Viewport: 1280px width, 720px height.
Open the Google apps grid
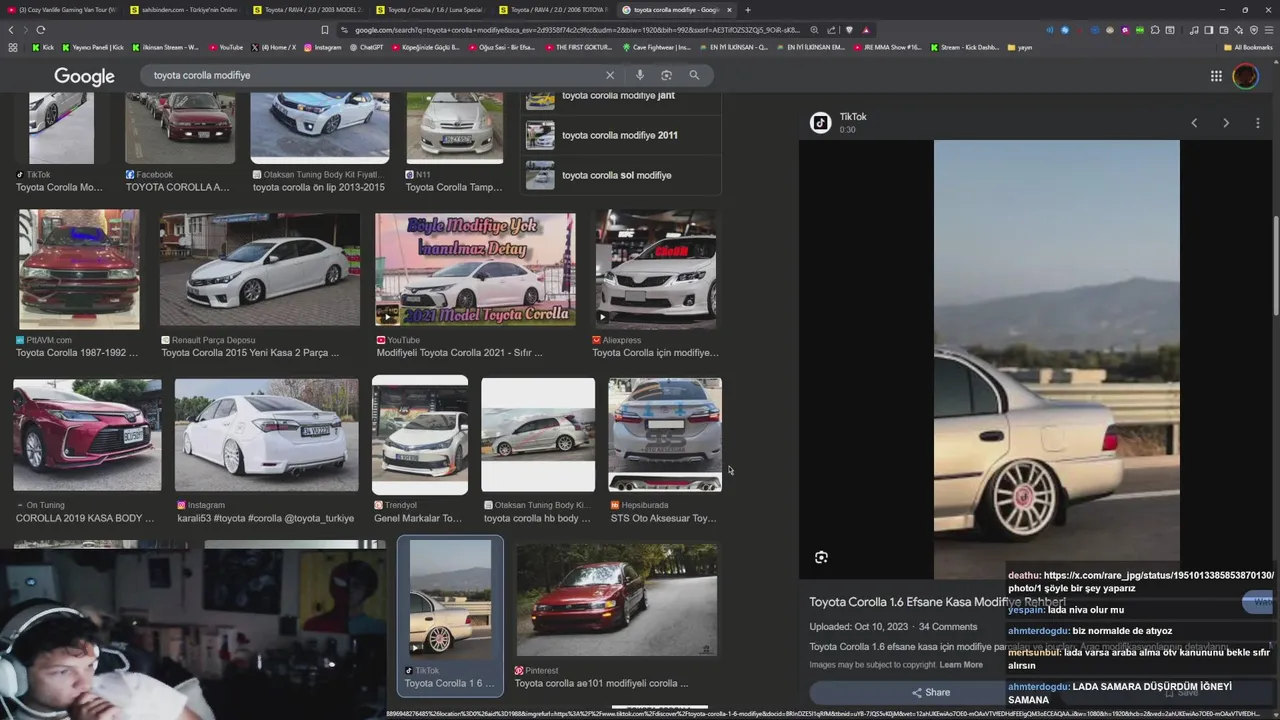tap(1216, 76)
